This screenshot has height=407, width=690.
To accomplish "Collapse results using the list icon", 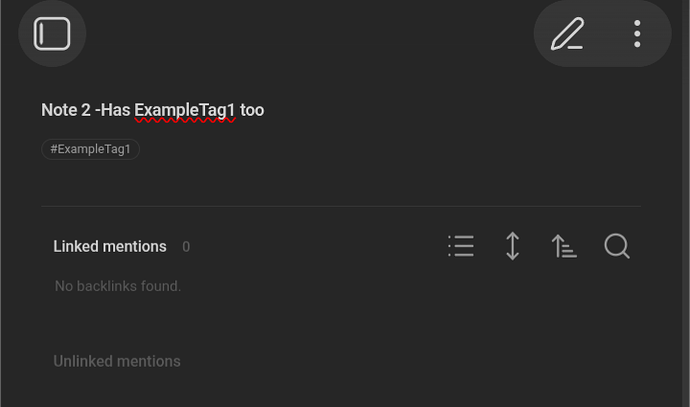I will coord(461,246).
